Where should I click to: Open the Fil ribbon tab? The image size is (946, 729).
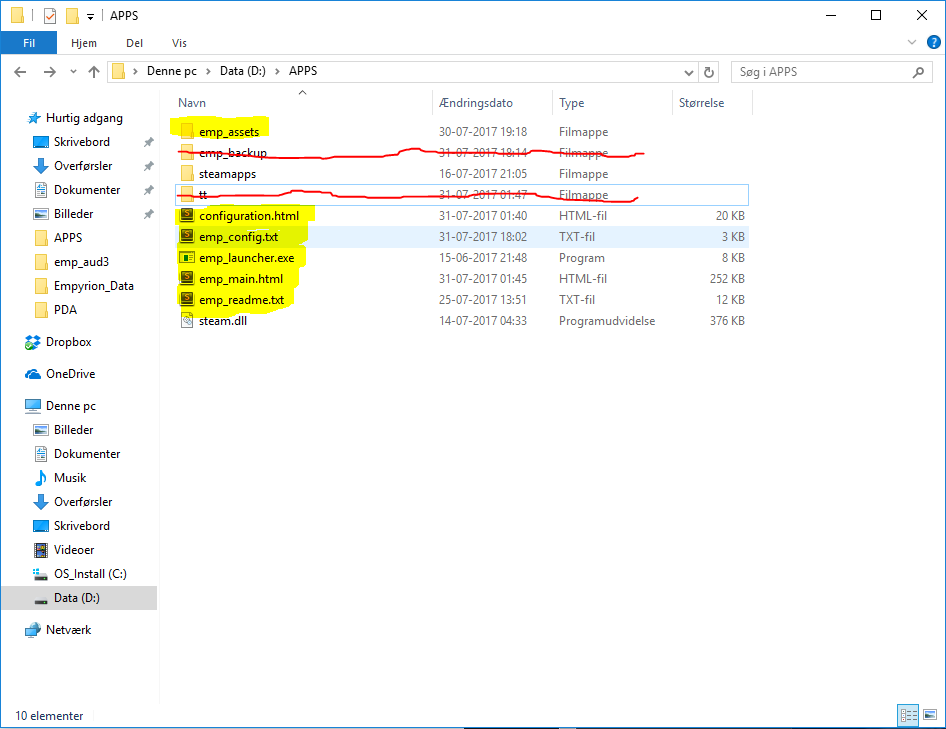click(x=29, y=43)
